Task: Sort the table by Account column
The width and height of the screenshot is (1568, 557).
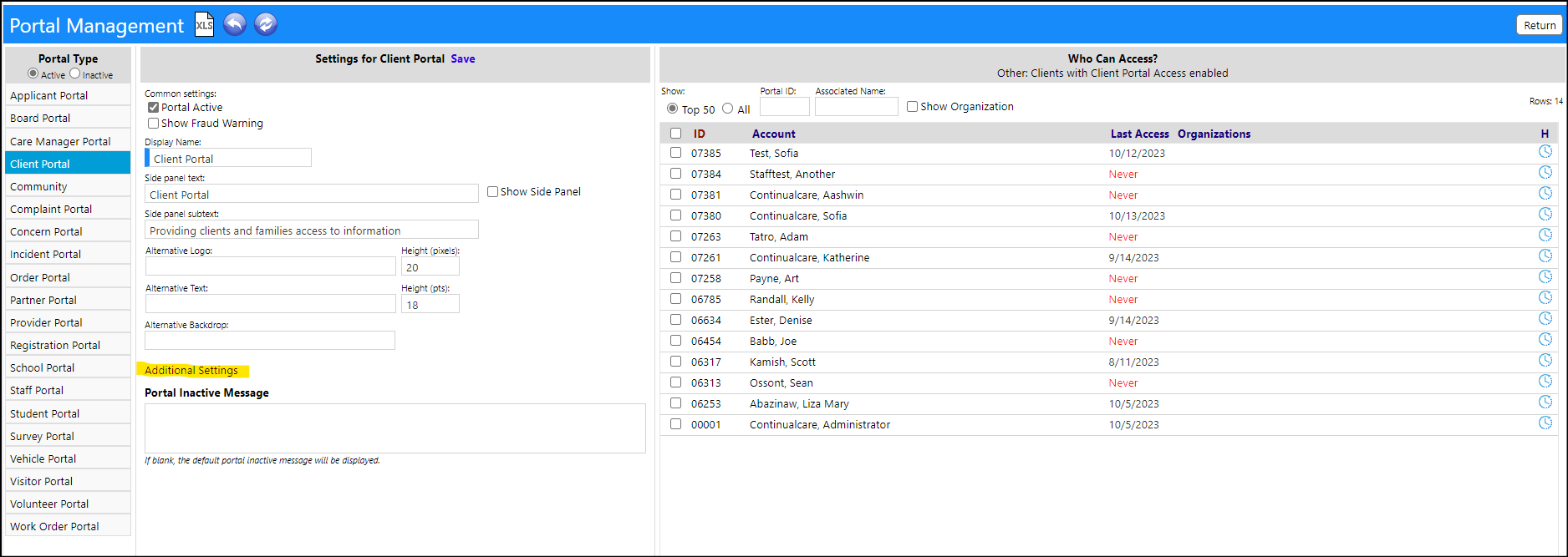Action: click(774, 134)
